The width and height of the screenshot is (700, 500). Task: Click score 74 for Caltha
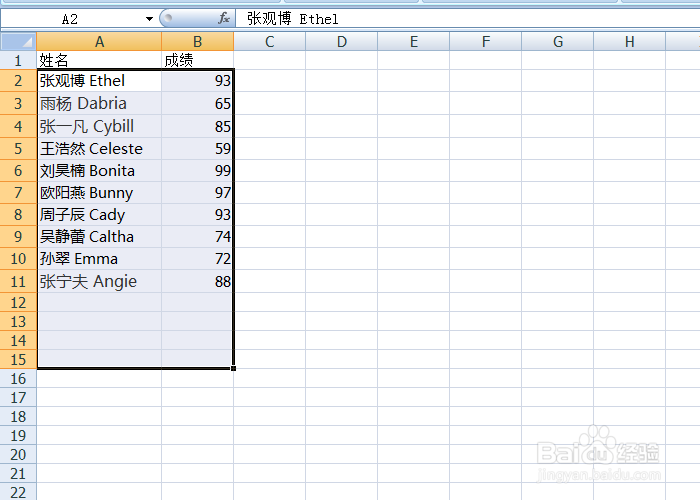click(x=197, y=236)
